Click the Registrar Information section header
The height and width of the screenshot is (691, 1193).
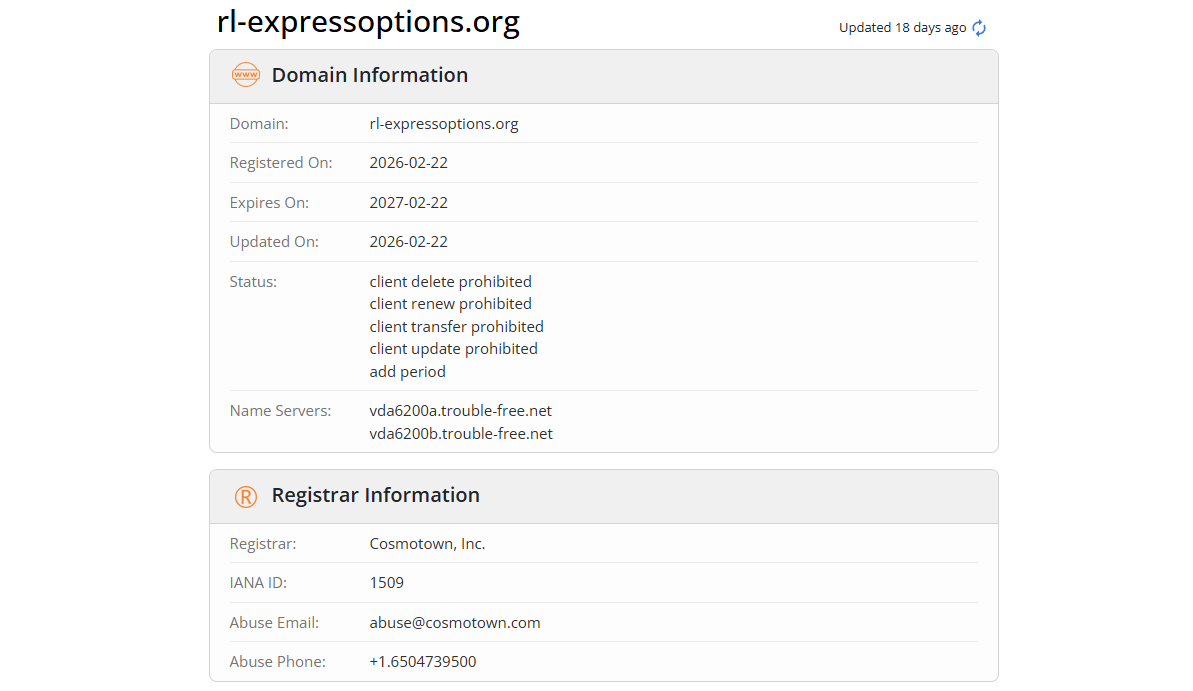(x=375, y=495)
